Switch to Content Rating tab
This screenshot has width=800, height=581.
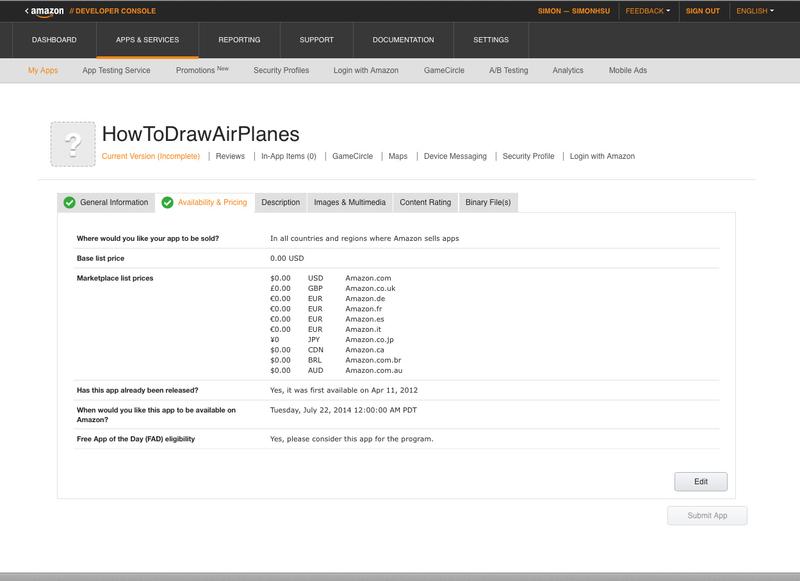[x=426, y=203]
